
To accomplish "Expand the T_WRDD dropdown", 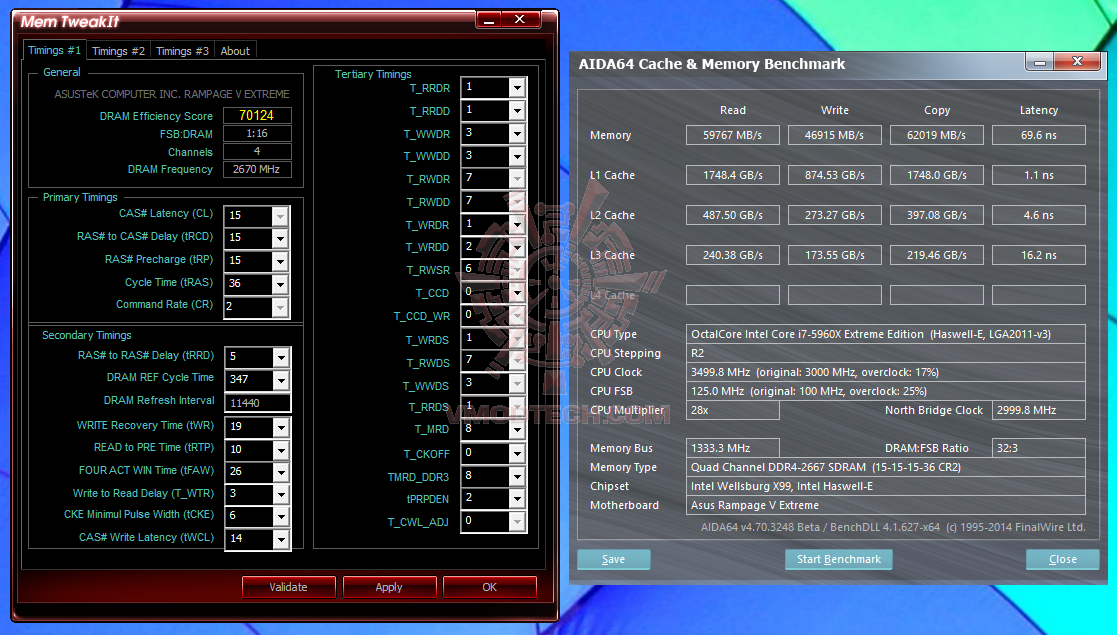I will [517, 247].
